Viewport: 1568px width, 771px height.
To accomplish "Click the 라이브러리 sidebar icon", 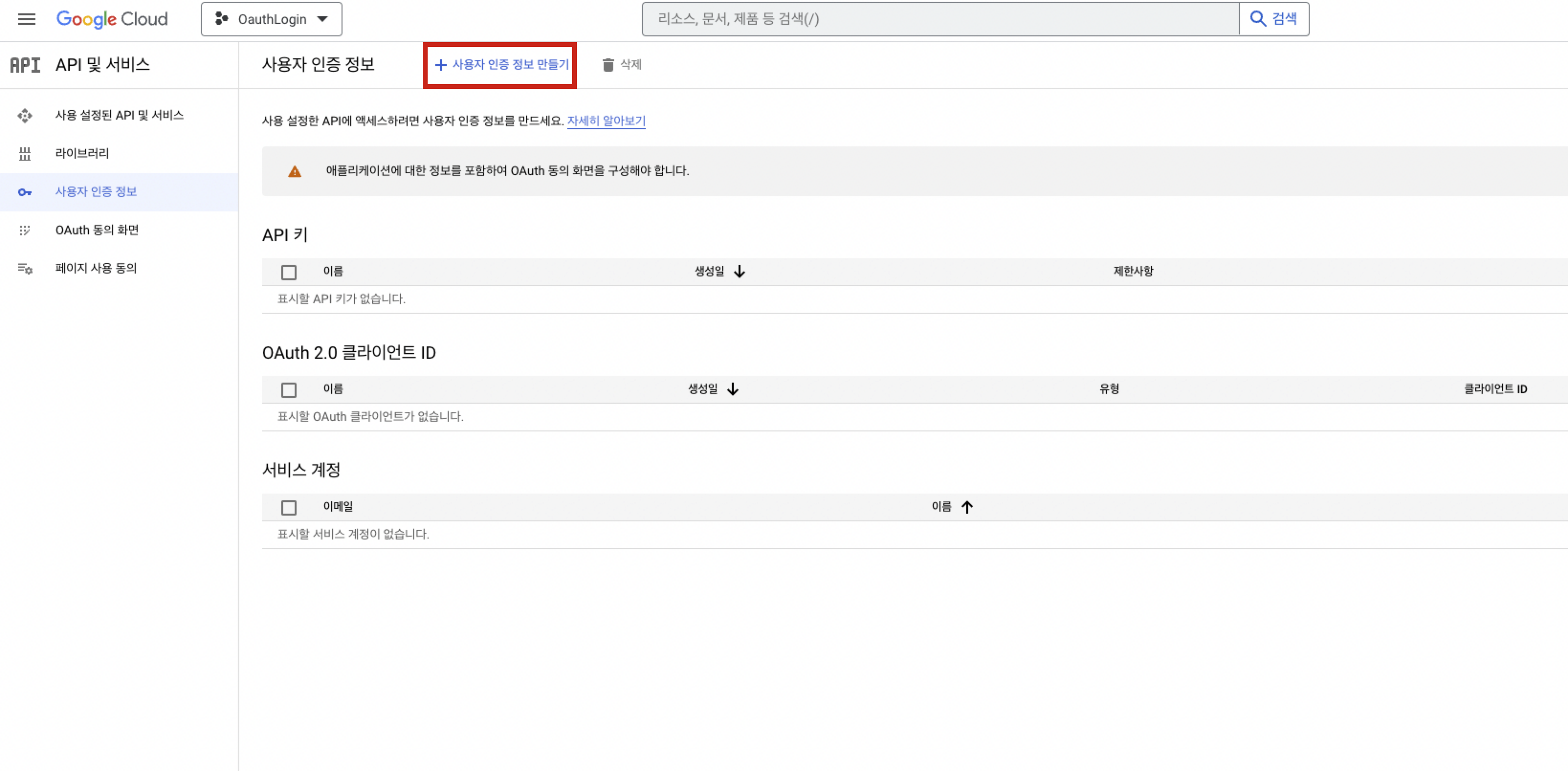I will click(25, 154).
